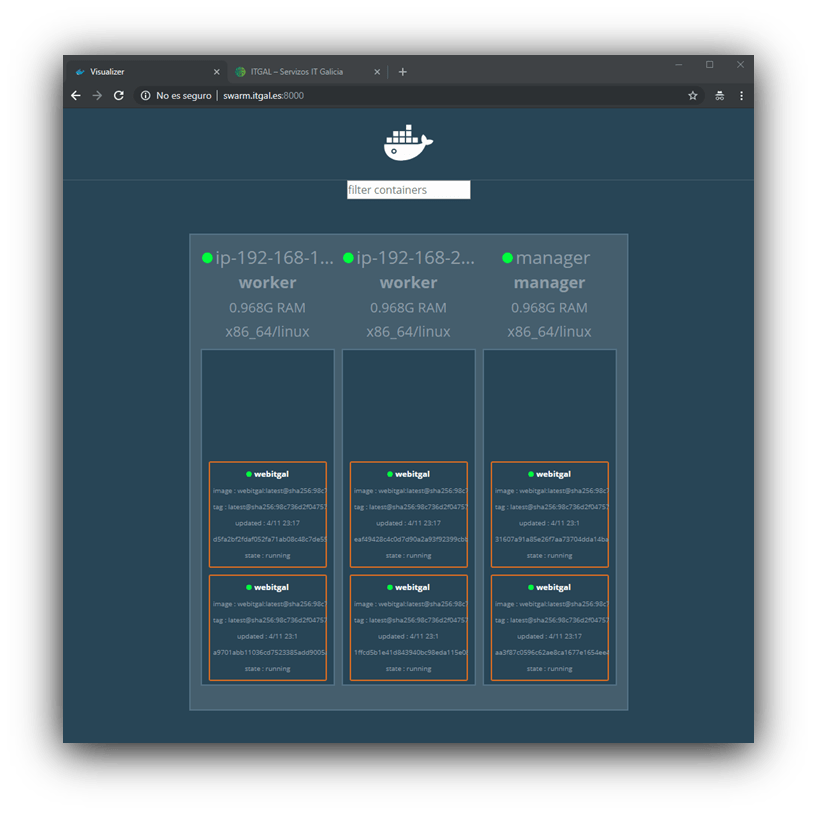The width and height of the screenshot is (817, 814).
Task: Click green status dot of manager node
Action: tap(507, 258)
